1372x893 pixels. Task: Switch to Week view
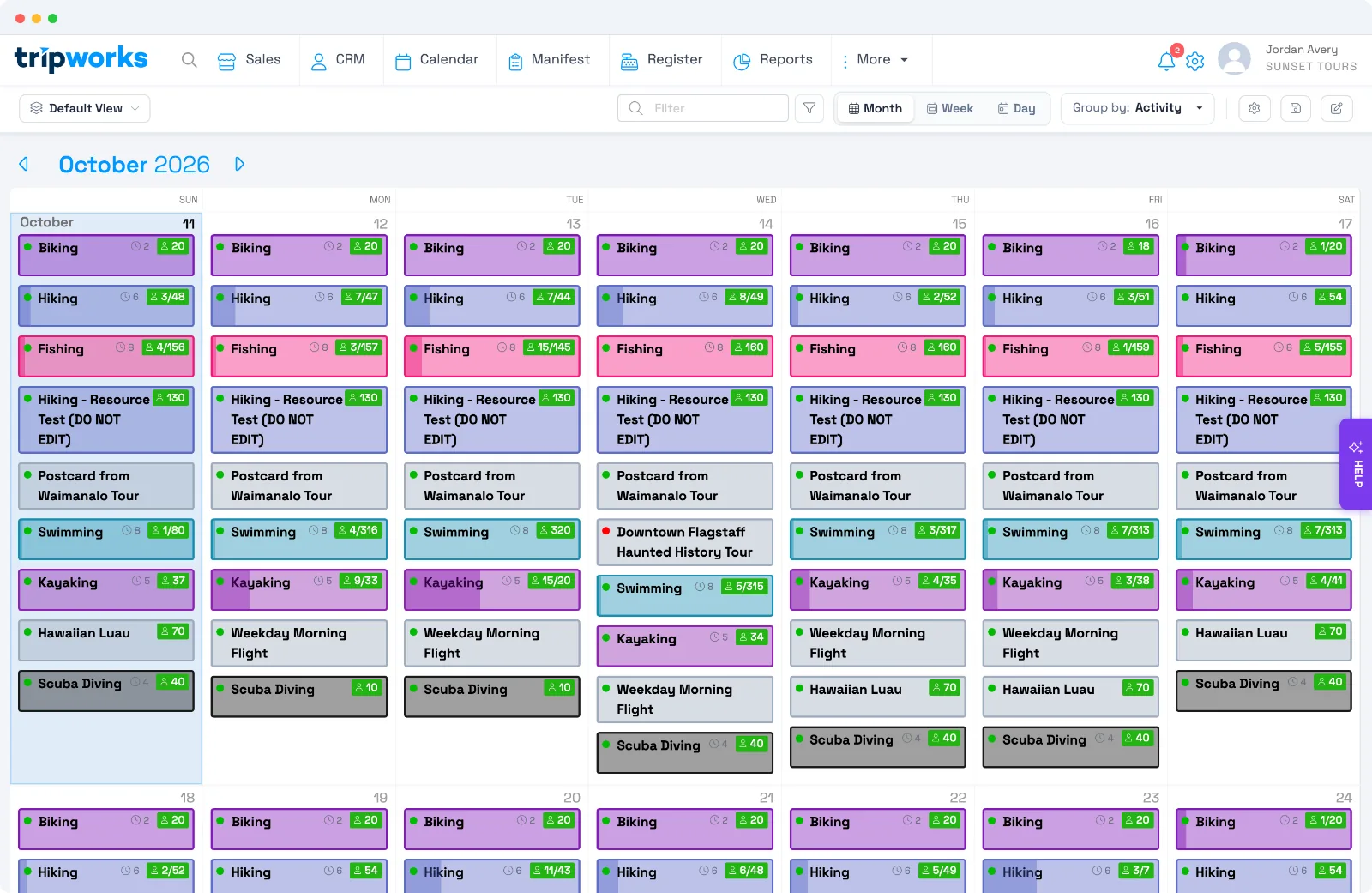(950, 108)
